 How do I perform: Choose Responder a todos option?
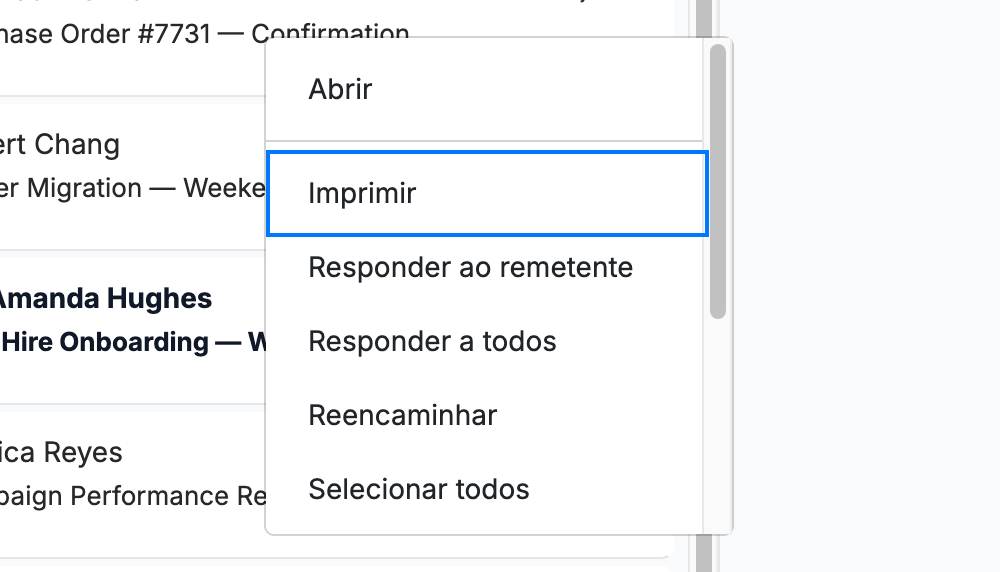485,342
